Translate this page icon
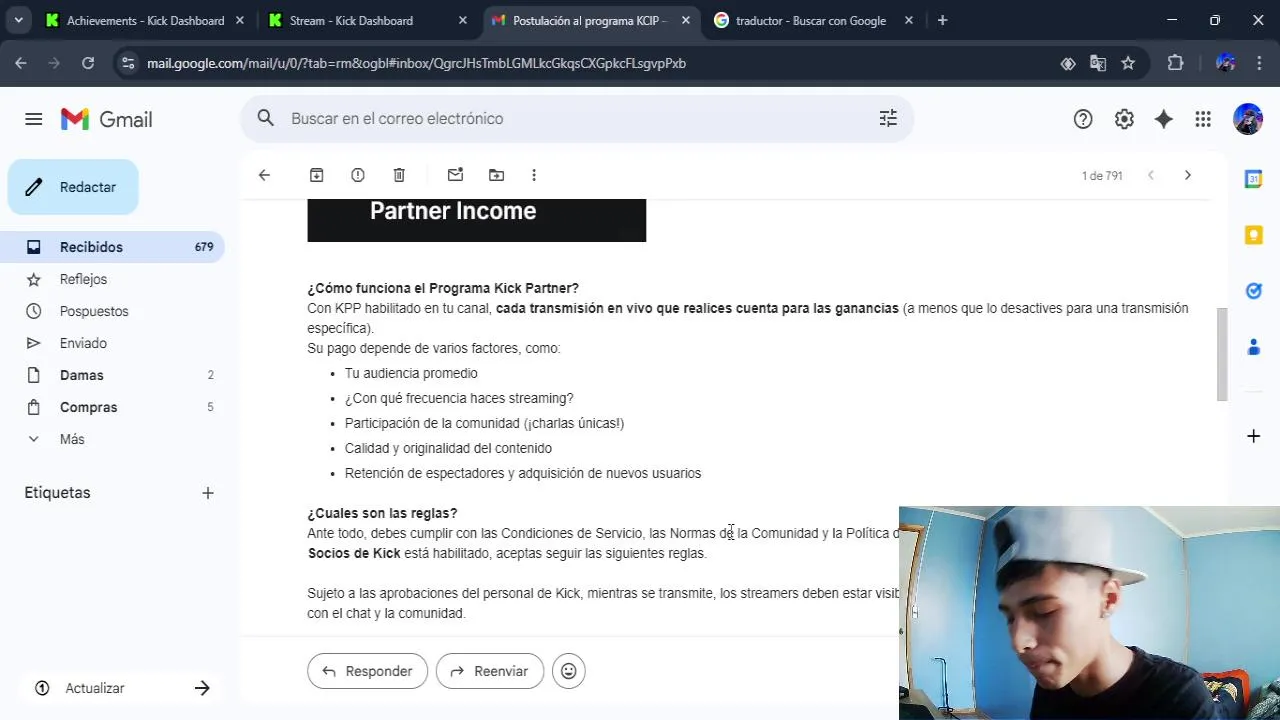The height and width of the screenshot is (720, 1280). (x=1098, y=63)
